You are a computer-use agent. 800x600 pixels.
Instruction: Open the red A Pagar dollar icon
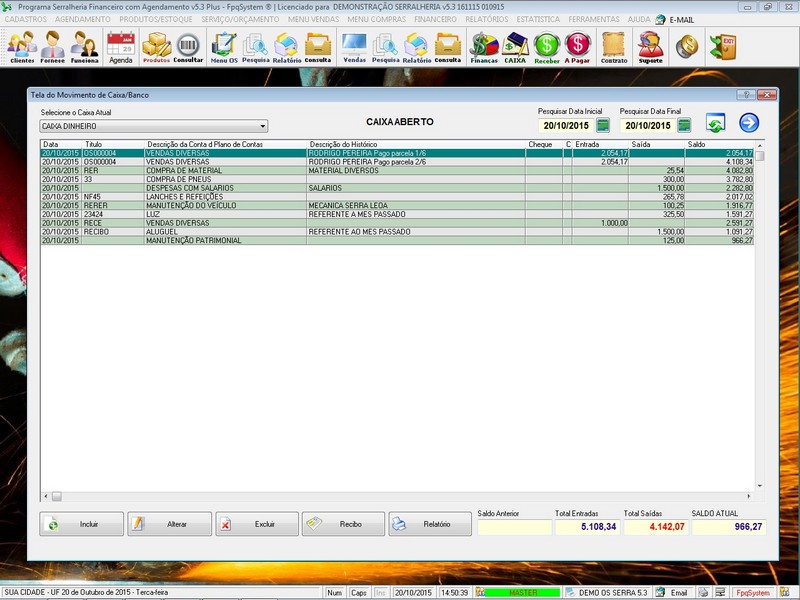coord(578,47)
